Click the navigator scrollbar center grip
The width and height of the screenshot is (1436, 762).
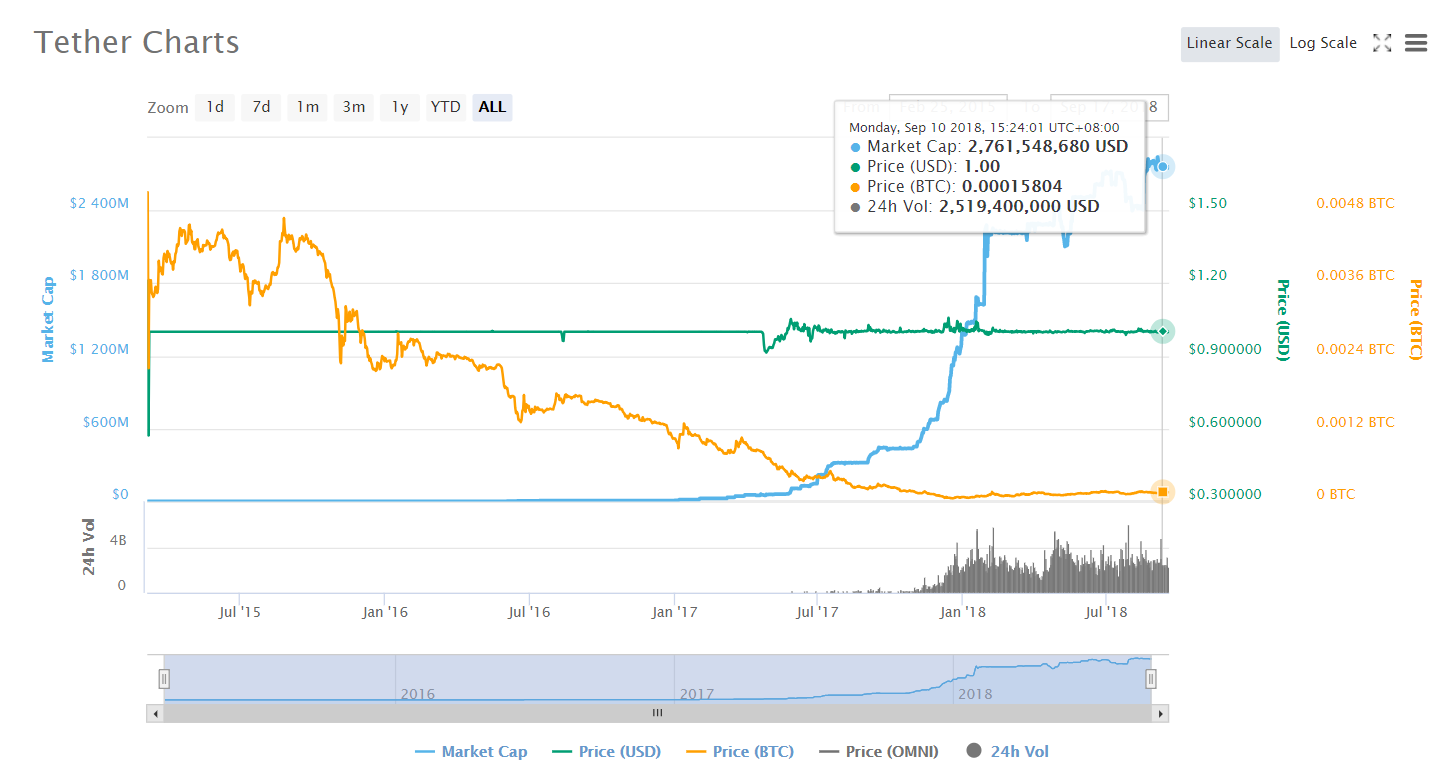click(x=658, y=713)
